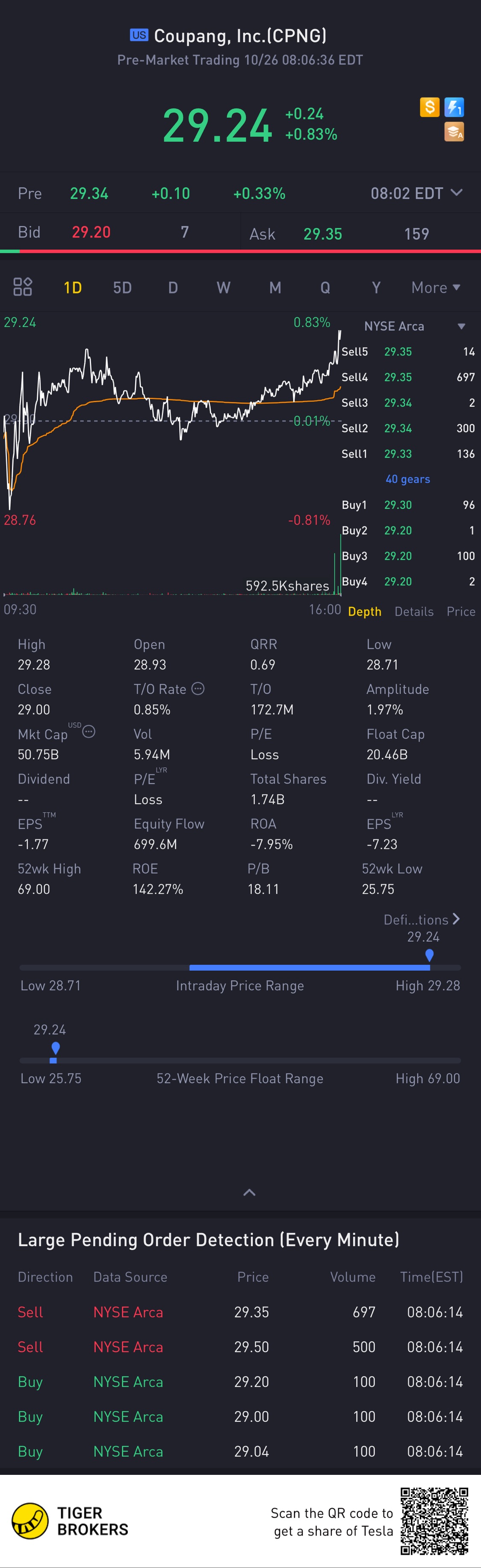Image resolution: width=481 pixels, height=1568 pixels.
Task: Switch to the Price tab
Action: click(x=461, y=611)
